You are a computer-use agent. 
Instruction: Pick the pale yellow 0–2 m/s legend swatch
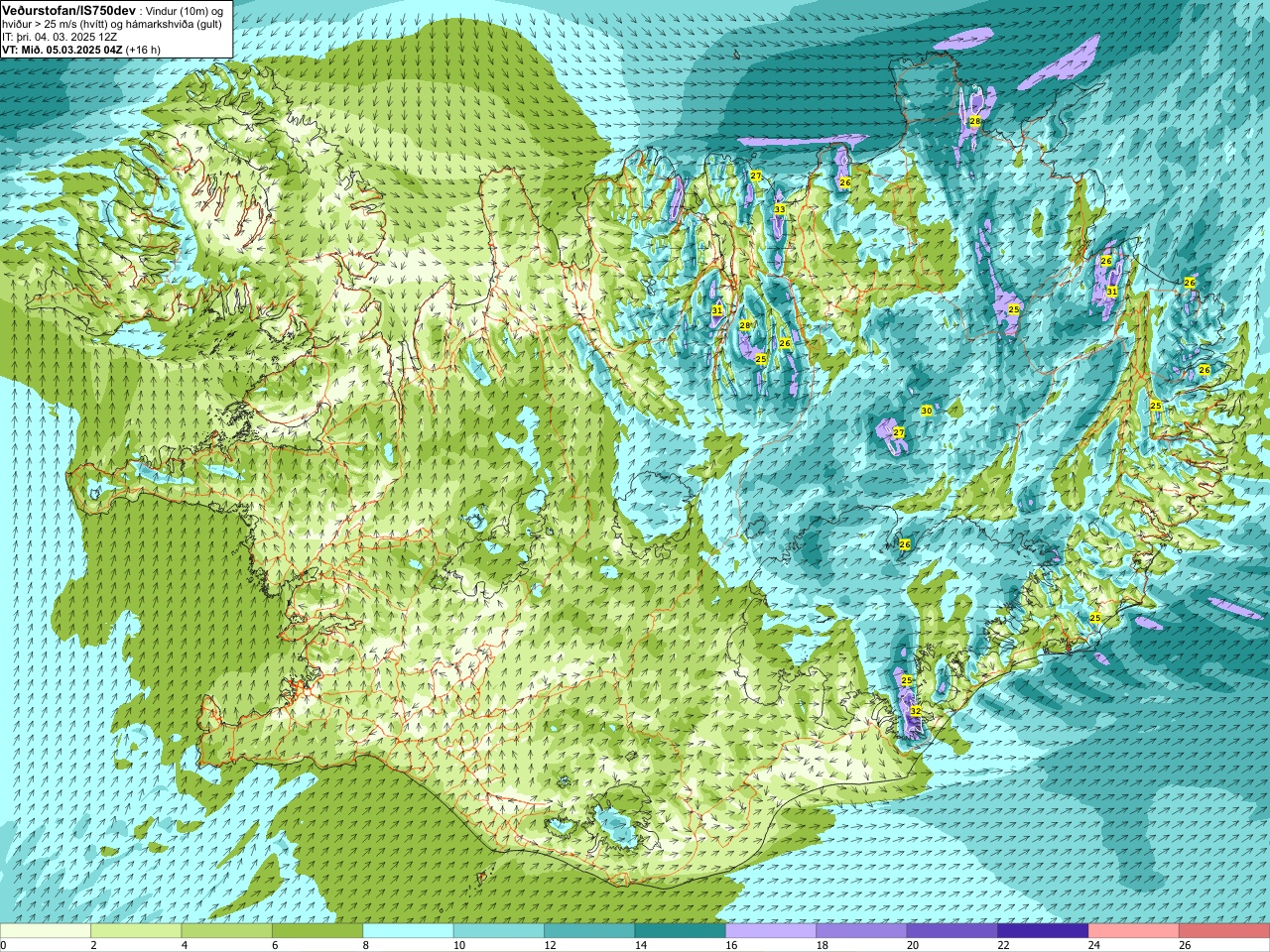46,931
